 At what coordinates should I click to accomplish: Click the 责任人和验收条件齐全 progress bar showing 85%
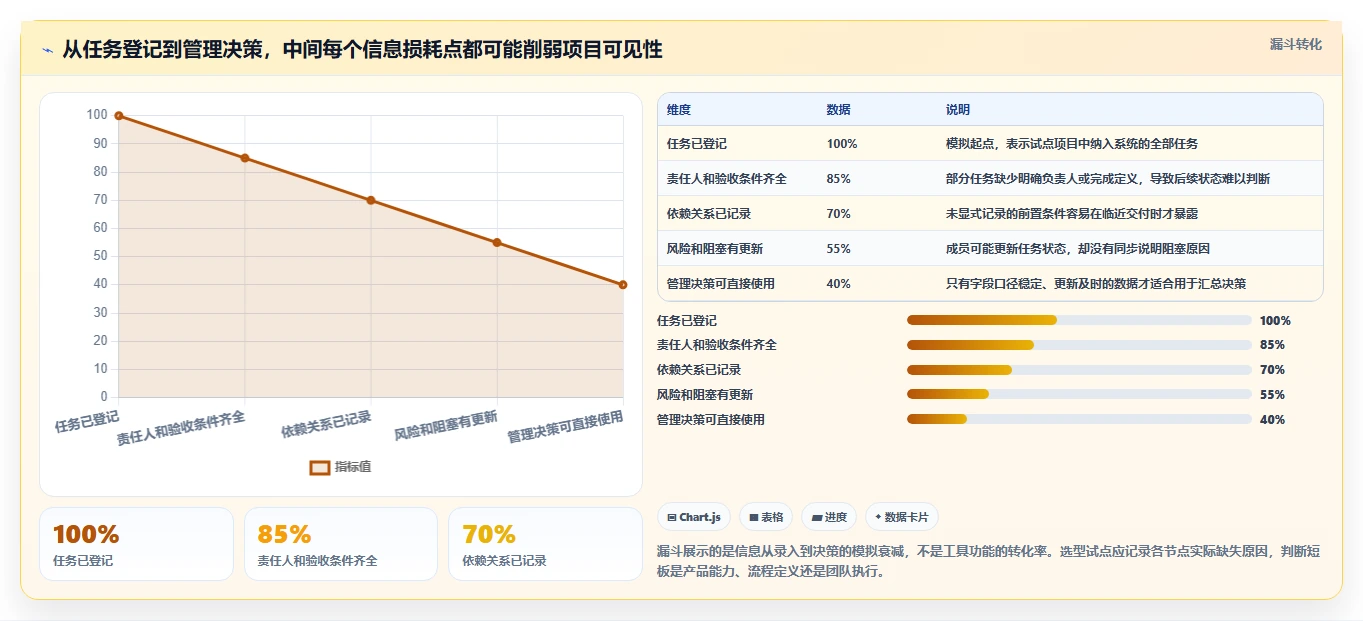pyautogui.click(x=1079, y=345)
